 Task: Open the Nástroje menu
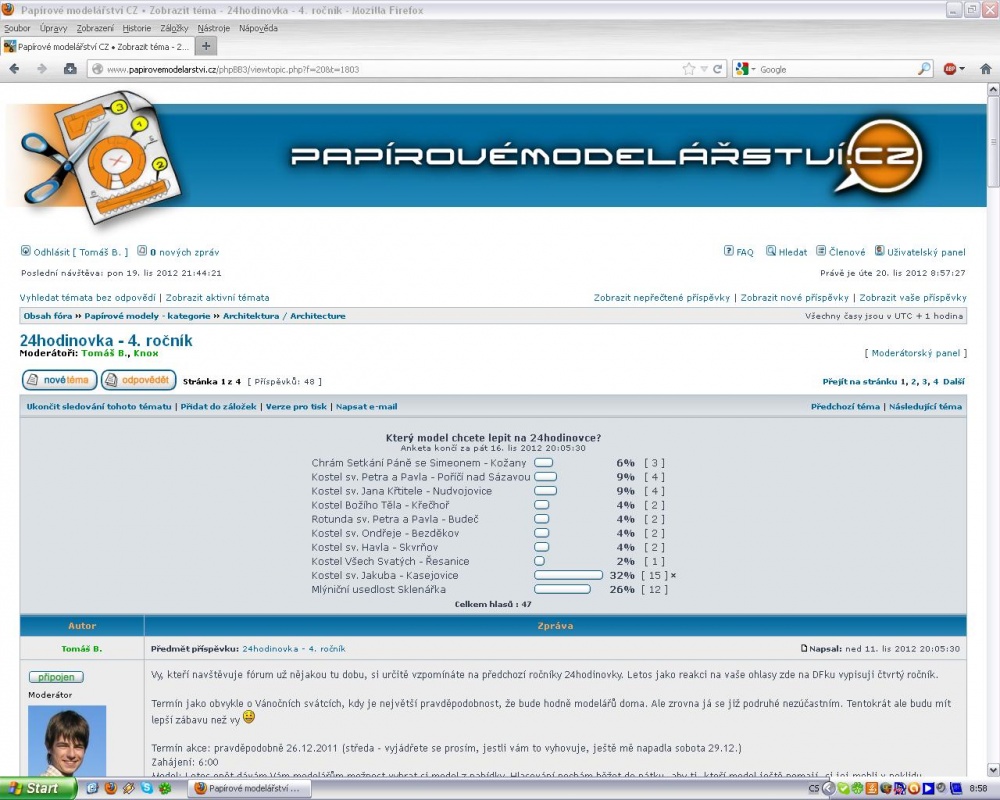pos(214,28)
